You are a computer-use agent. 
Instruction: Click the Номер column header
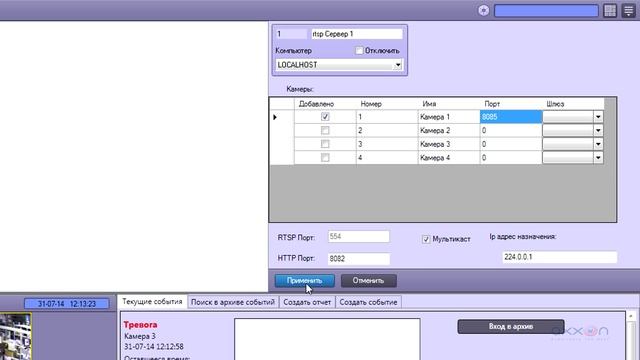click(387, 104)
